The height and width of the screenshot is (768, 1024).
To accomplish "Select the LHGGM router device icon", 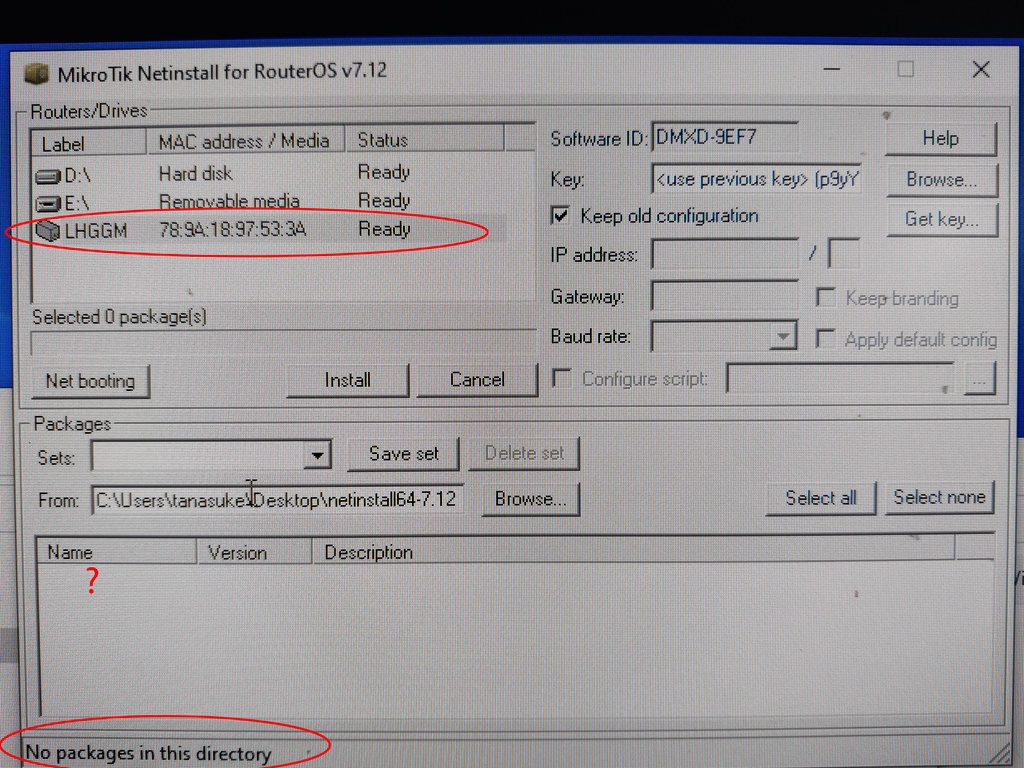I will click(48, 231).
